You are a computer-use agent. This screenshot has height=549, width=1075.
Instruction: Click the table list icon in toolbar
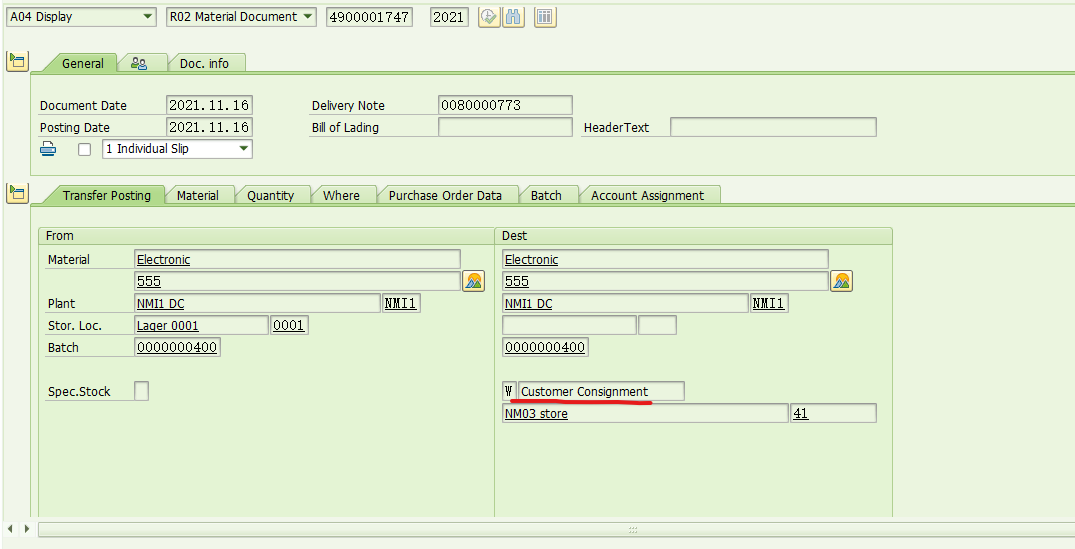(x=545, y=16)
